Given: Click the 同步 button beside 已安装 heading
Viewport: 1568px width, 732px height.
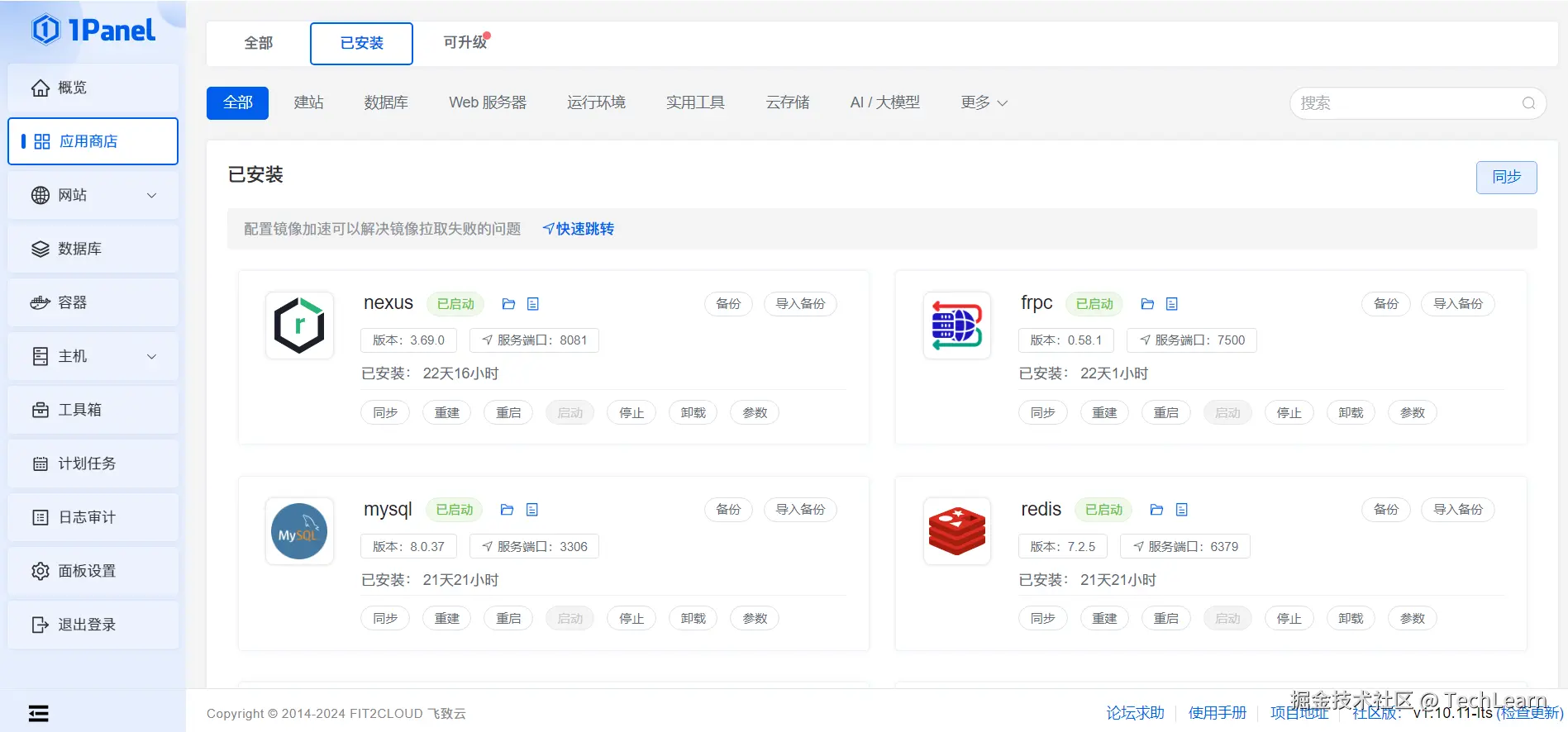Looking at the screenshot, I should pyautogui.click(x=1506, y=178).
